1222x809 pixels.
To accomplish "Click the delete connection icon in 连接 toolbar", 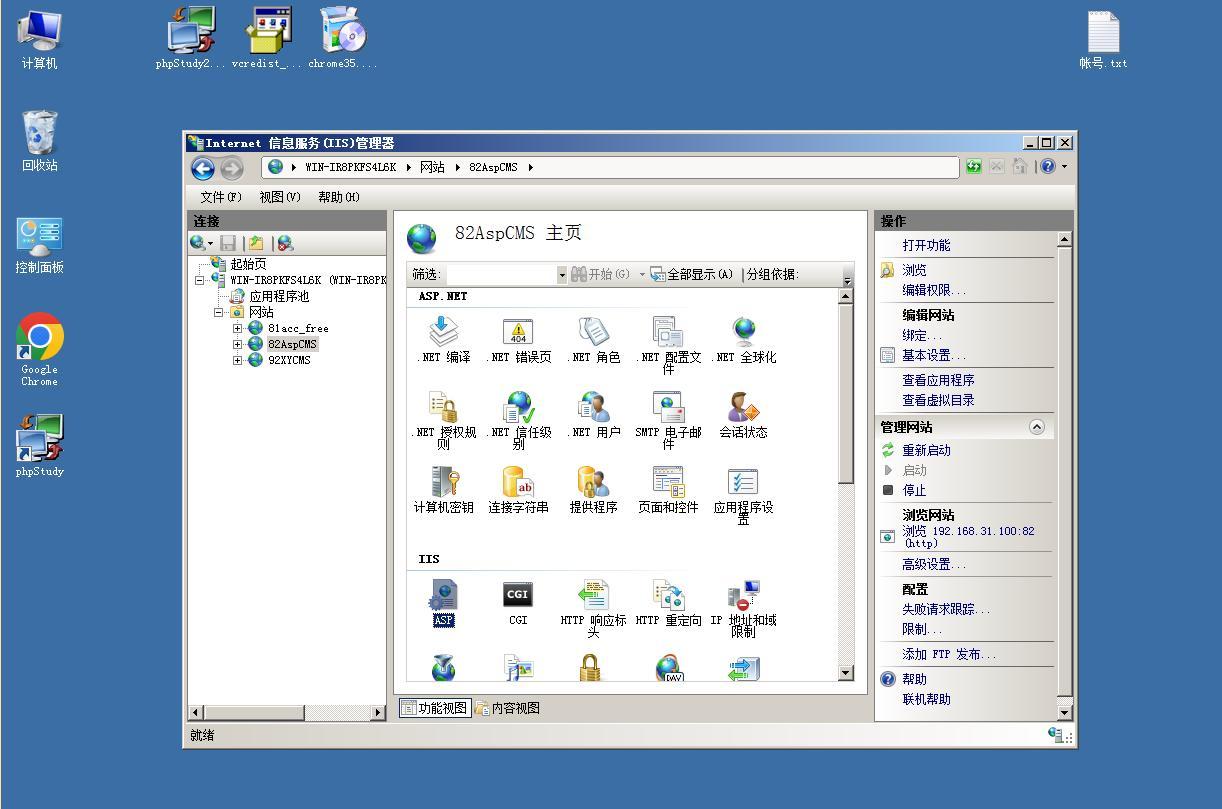I will click(285, 243).
